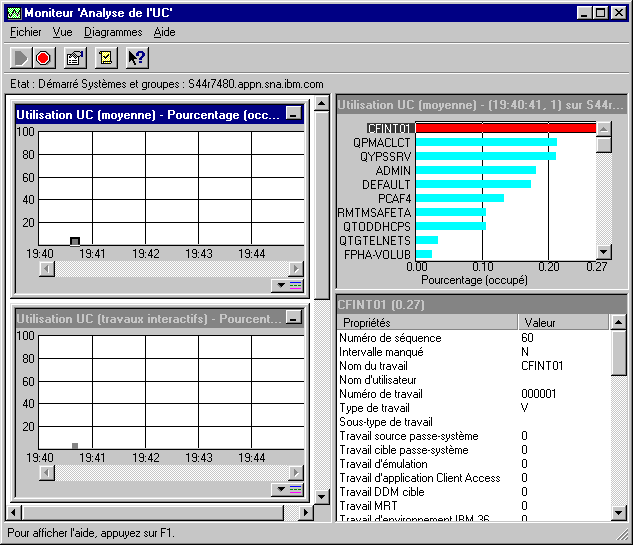Select the Travail d'émulation row
This screenshot has height=545, width=633.
pyautogui.click(x=473, y=464)
